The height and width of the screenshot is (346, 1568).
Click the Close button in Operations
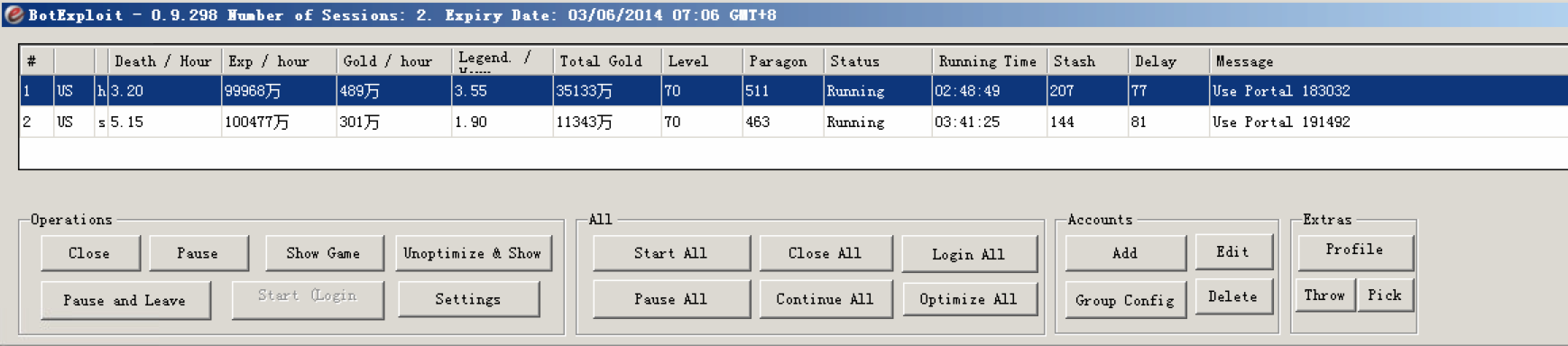point(90,253)
